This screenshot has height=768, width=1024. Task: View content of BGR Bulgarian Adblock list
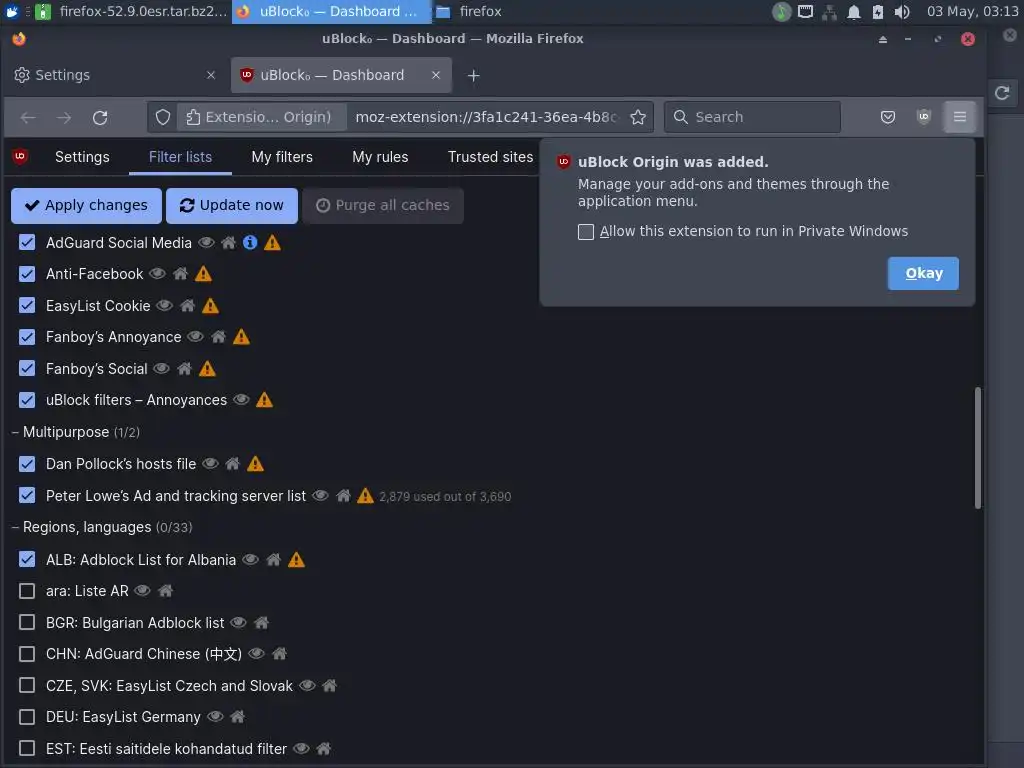point(238,622)
